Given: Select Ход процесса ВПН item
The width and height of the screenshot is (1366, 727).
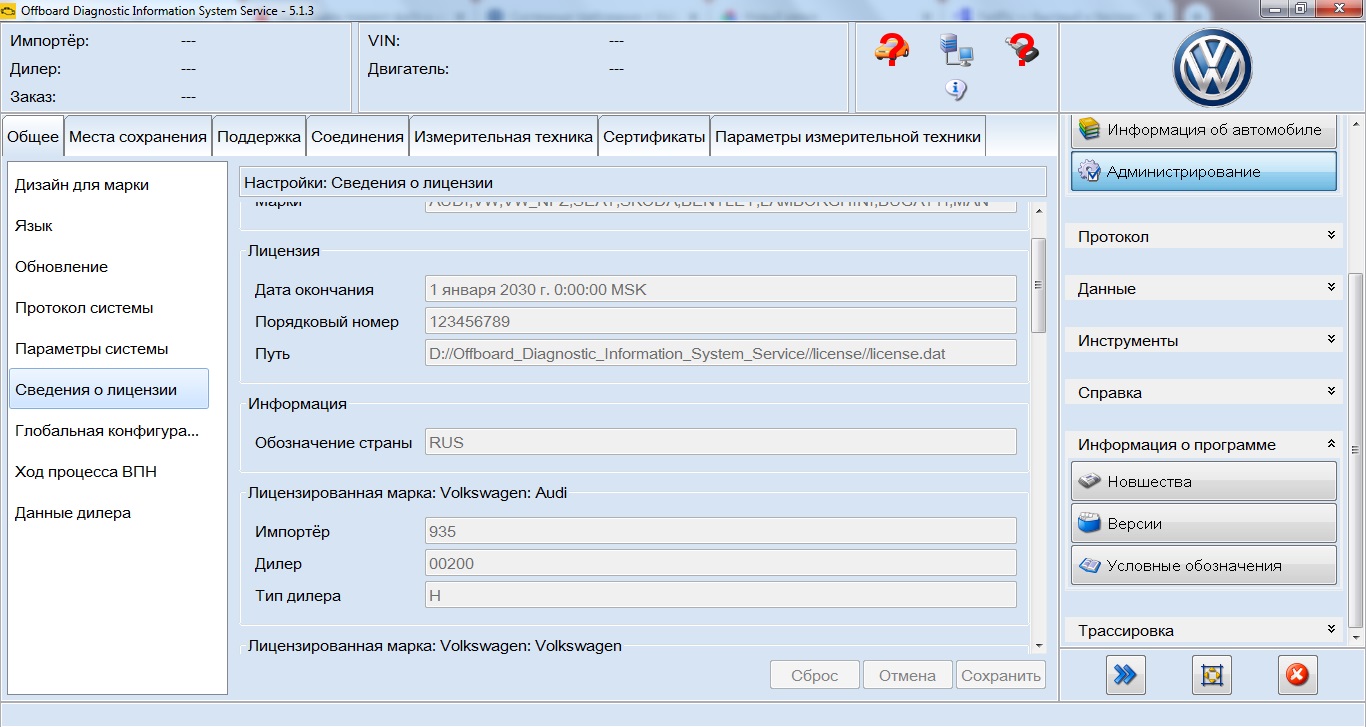Looking at the screenshot, I should click(109, 472).
